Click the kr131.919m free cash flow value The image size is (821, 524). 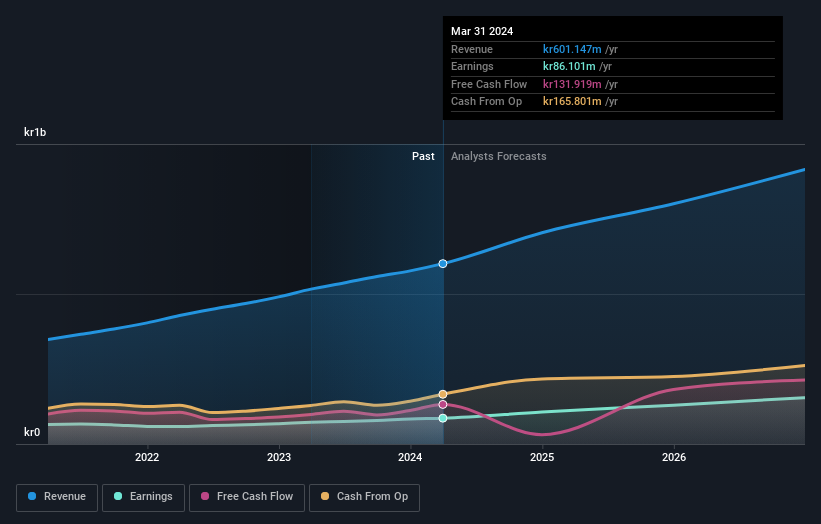[x=572, y=84]
